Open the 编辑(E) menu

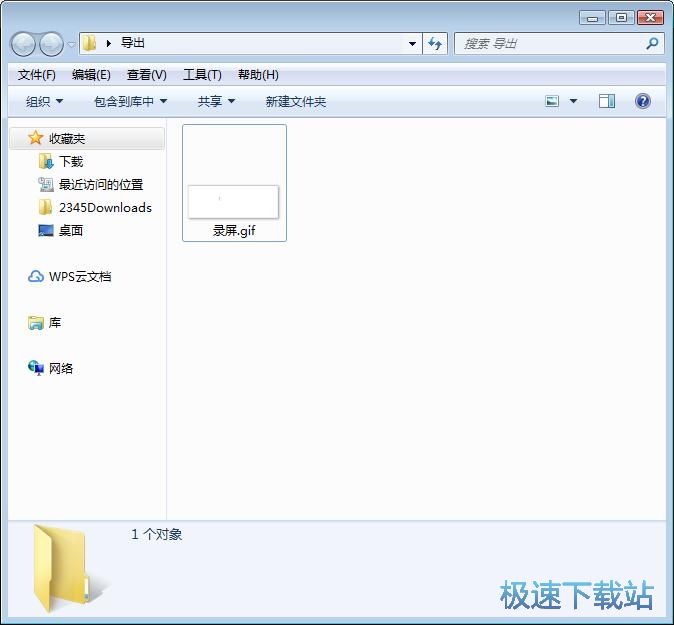(91, 75)
